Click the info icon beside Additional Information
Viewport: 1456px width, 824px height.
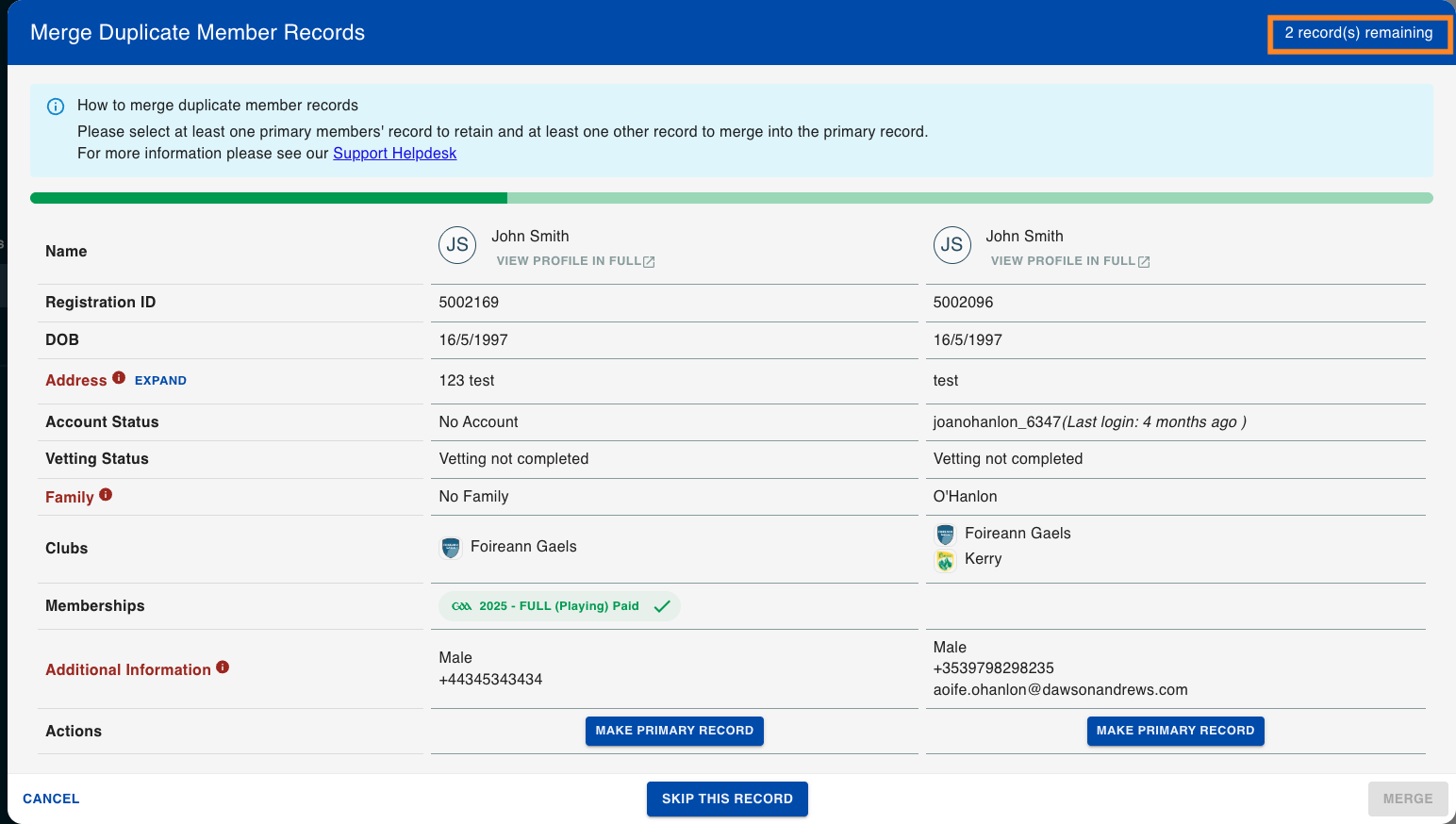[x=223, y=667]
